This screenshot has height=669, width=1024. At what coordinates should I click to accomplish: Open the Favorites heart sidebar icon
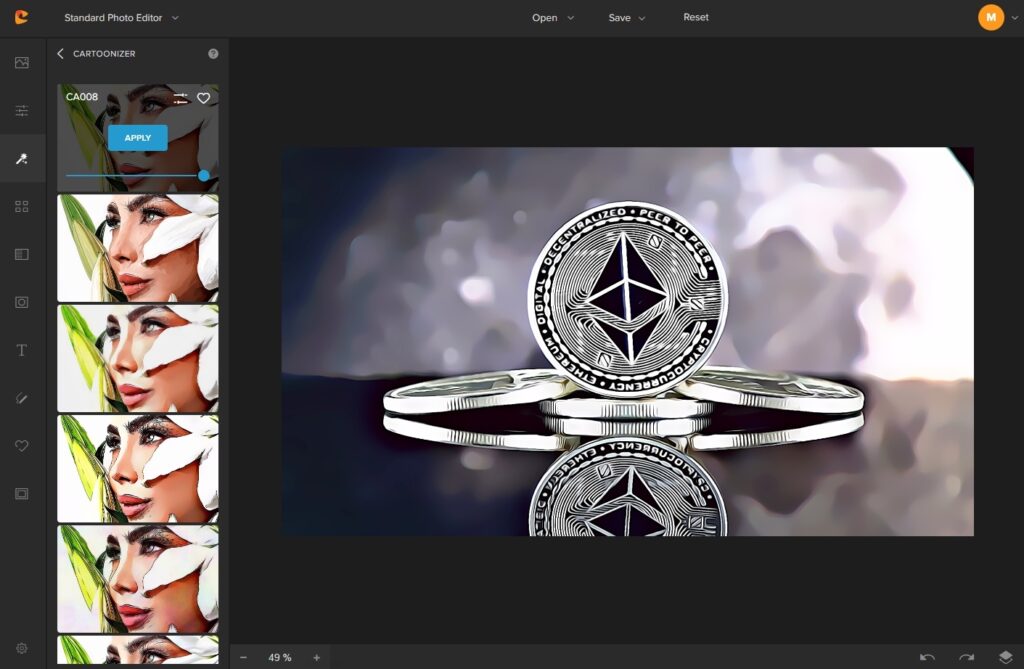(x=22, y=446)
